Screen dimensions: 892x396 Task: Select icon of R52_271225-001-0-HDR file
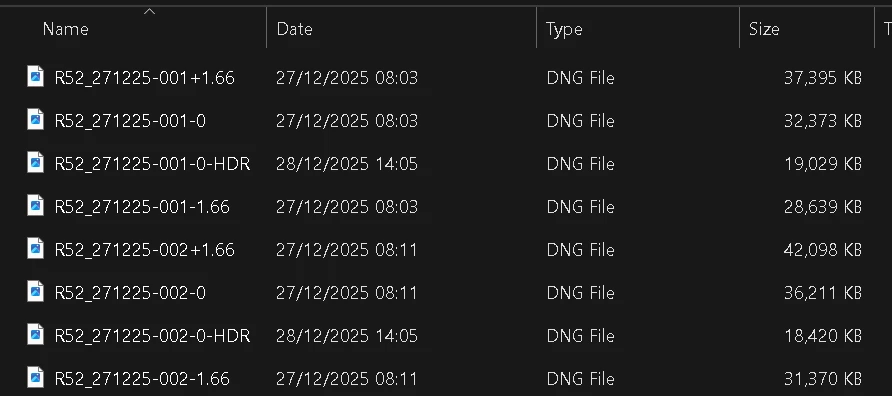coord(35,163)
